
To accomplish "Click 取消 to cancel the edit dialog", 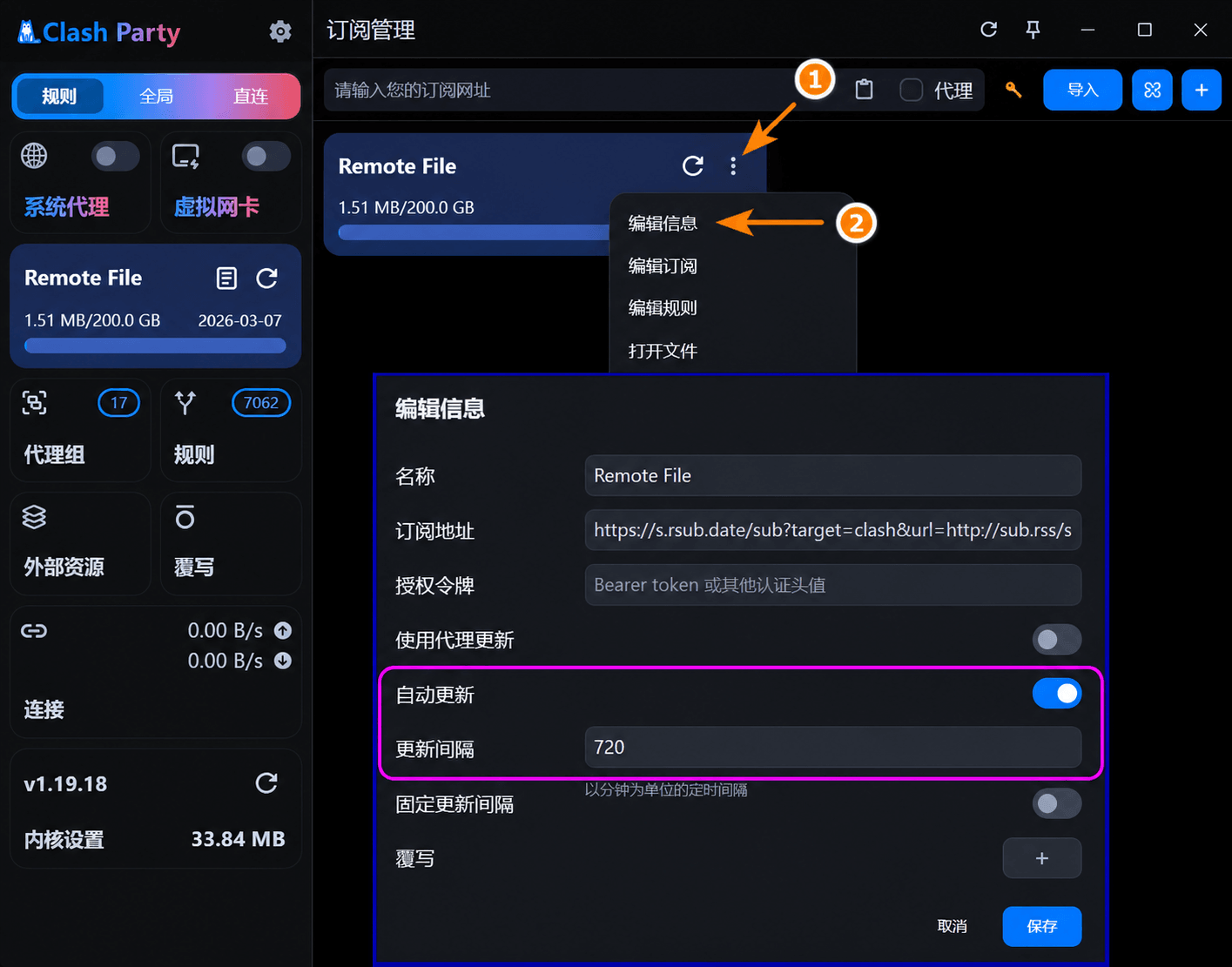I will point(952,926).
